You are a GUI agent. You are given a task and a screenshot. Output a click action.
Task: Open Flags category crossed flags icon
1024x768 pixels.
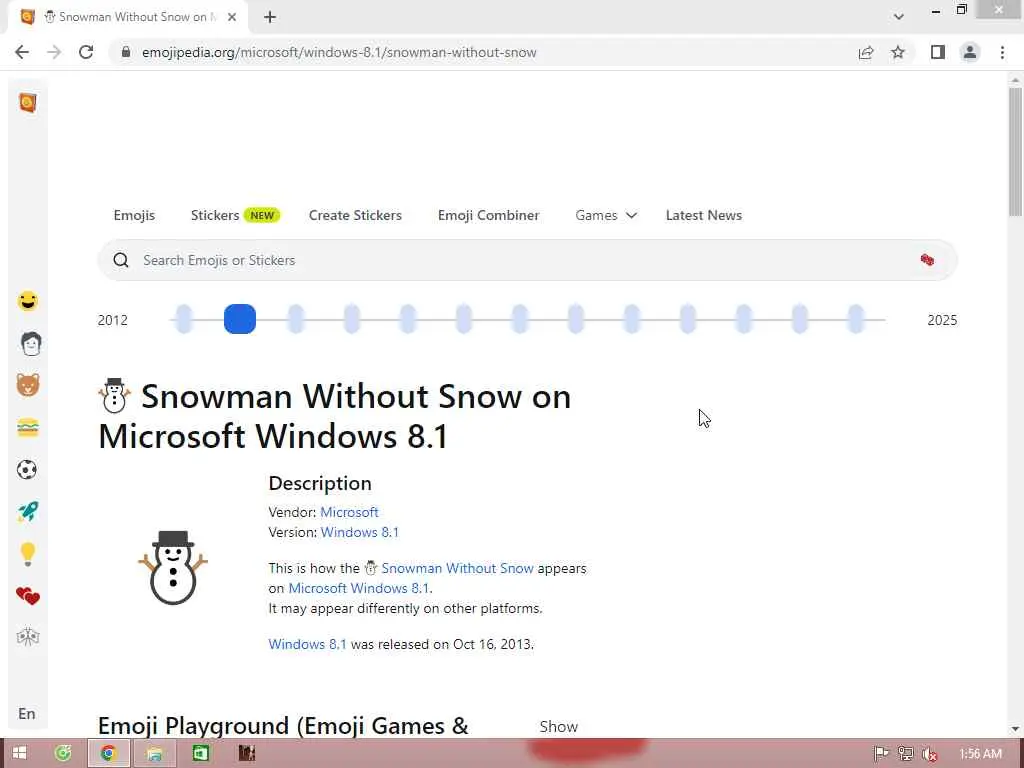click(x=27, y=637)
